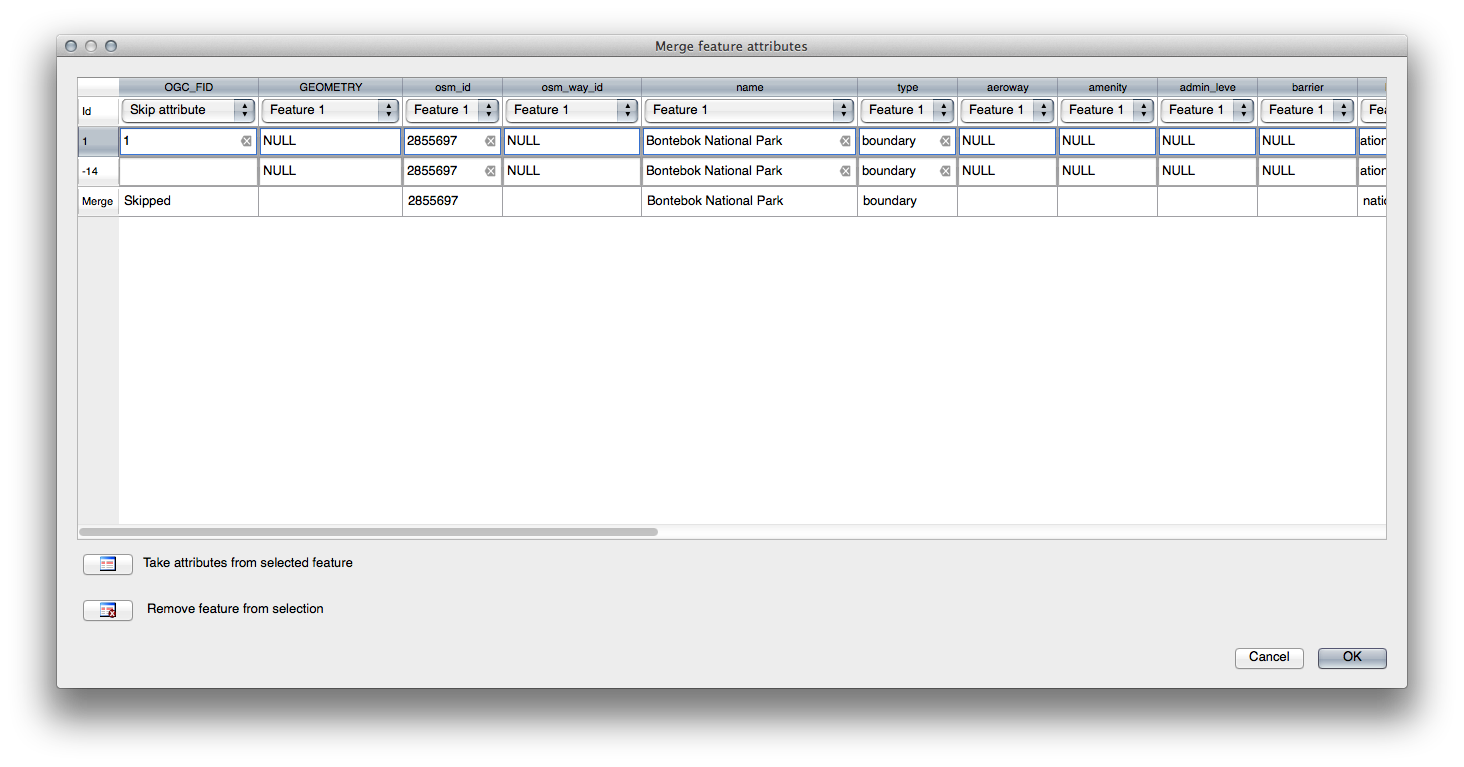This screenshot has width=1464, height=767.
Task: Click the 'Take attributes from selected feature' icon button
Action: 108,564
